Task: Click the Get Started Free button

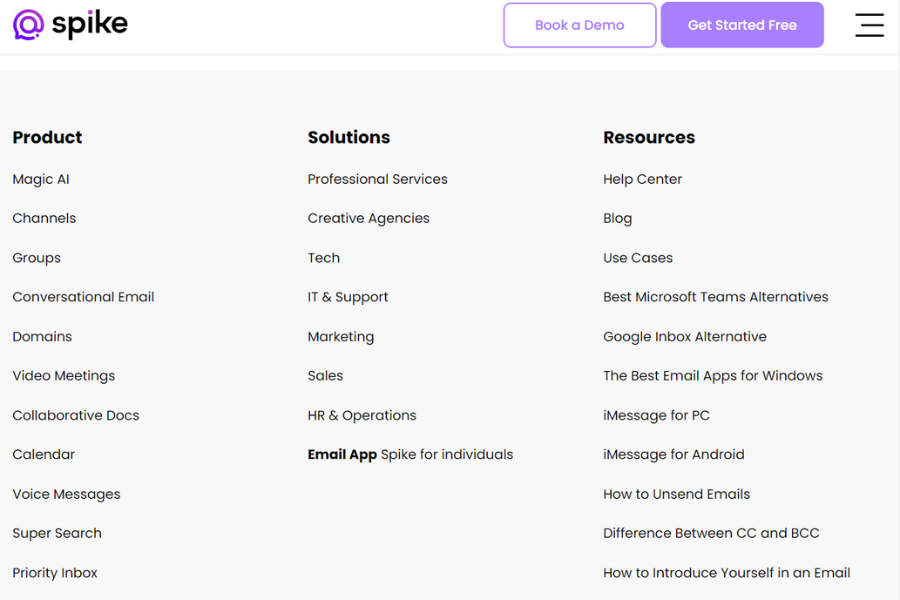Action: pos(742,24)
